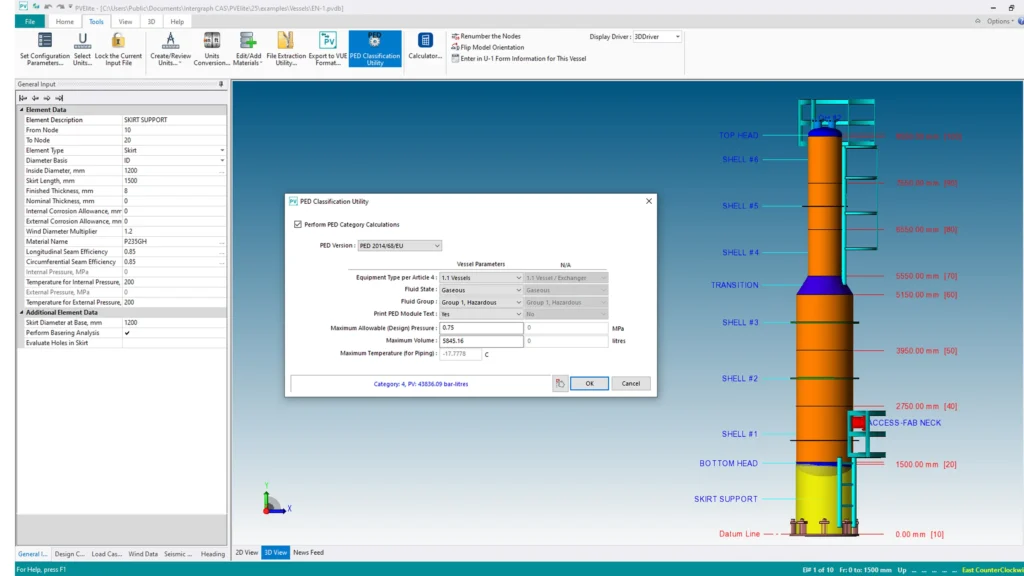Uncheck Perform PED Category Calculations
This screenshot has height=576, width=1024.
pos(298,225)
